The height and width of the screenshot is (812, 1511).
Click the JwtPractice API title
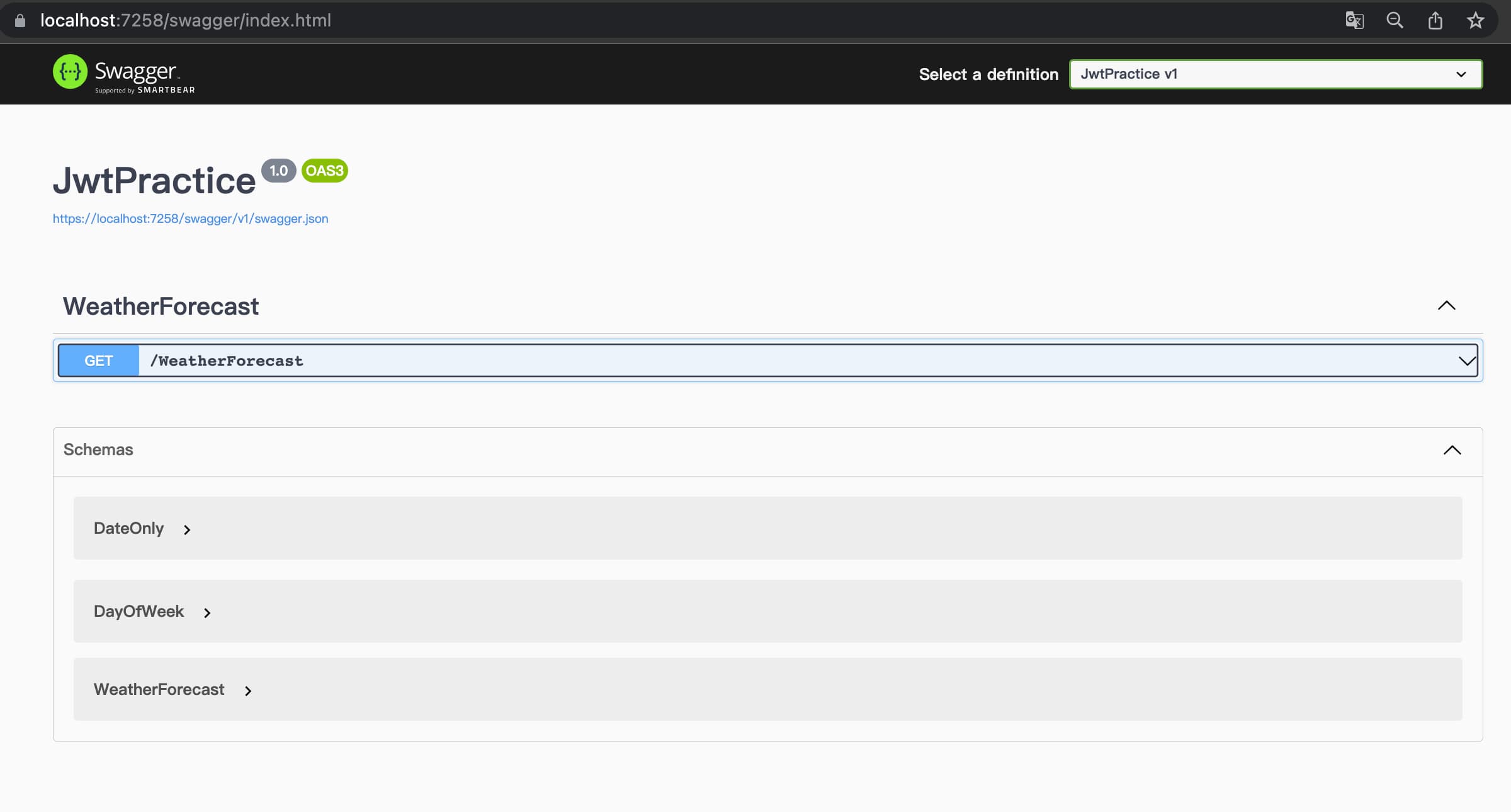coord(154,181)
